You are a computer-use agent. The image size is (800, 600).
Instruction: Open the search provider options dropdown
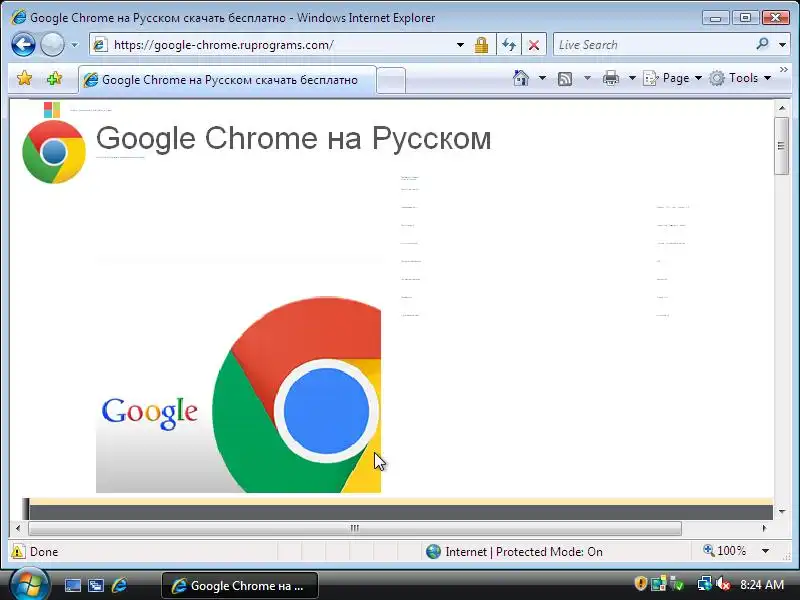click(783, 45)
